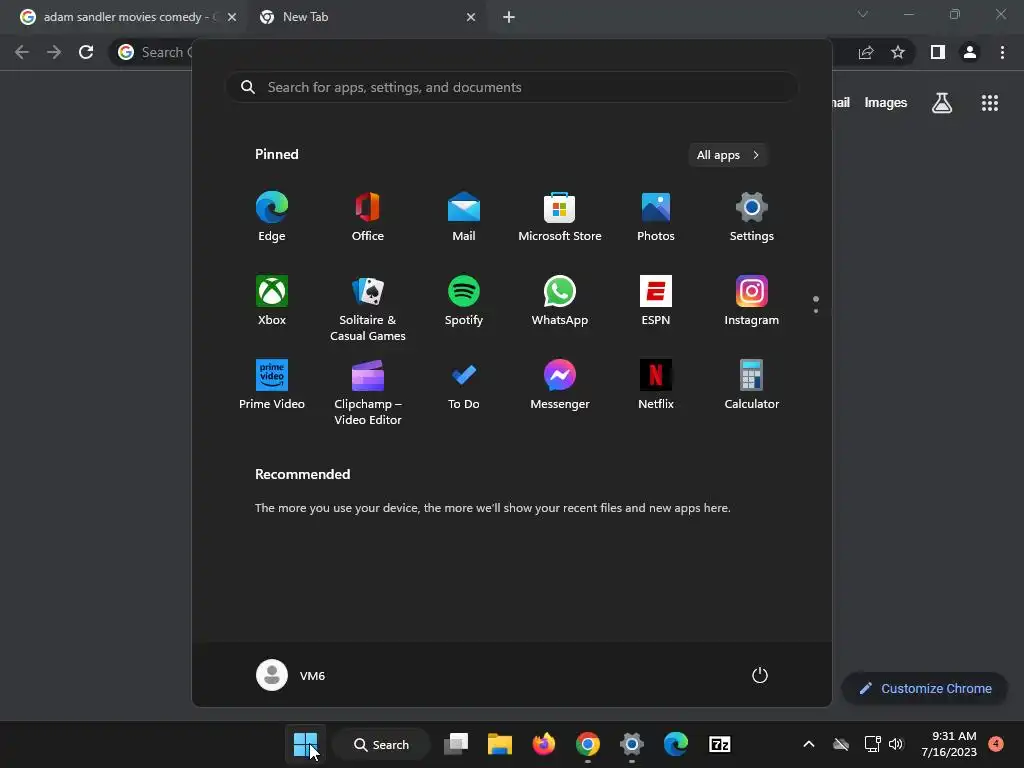1024x768 pixels.
Task: Open Search Labs flask icon
Action: (x=942, y=103)
